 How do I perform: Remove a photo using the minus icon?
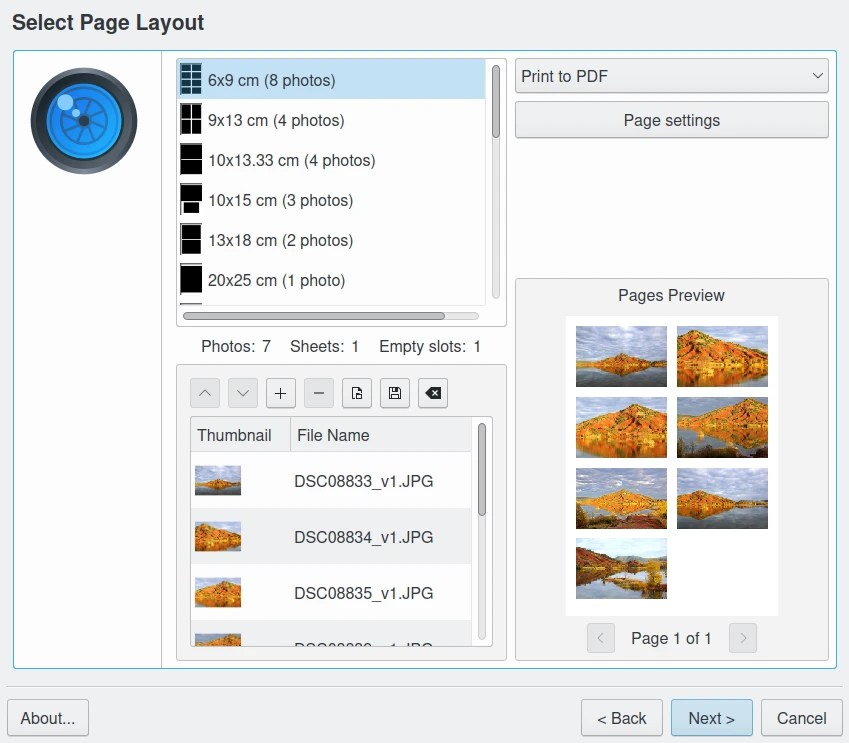click(x=318, y=392)
